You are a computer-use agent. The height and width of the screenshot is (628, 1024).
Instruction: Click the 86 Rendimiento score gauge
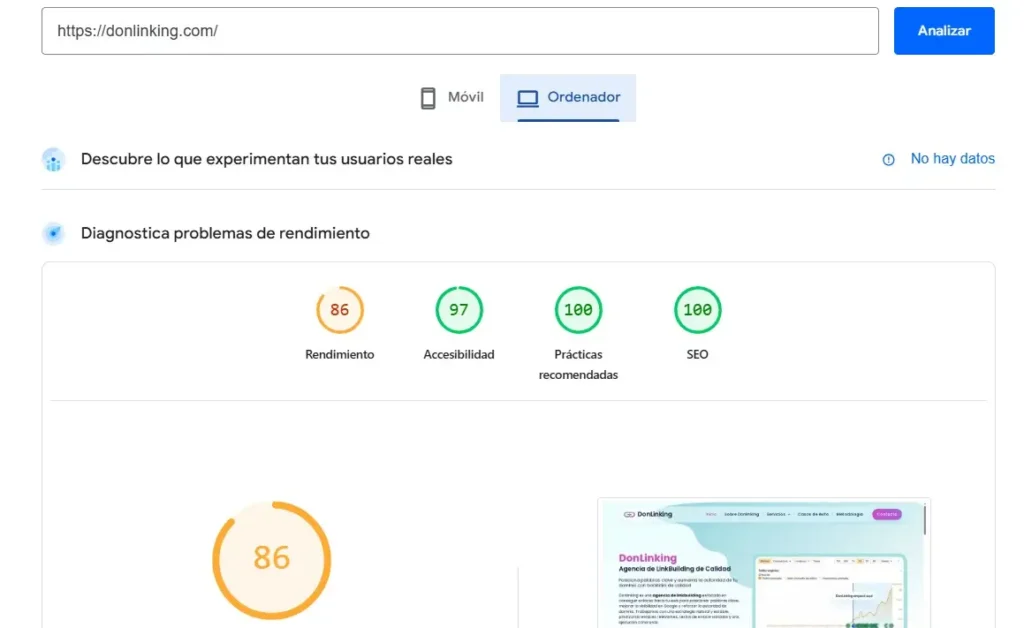pyautogui.click(x=340, y=309)
